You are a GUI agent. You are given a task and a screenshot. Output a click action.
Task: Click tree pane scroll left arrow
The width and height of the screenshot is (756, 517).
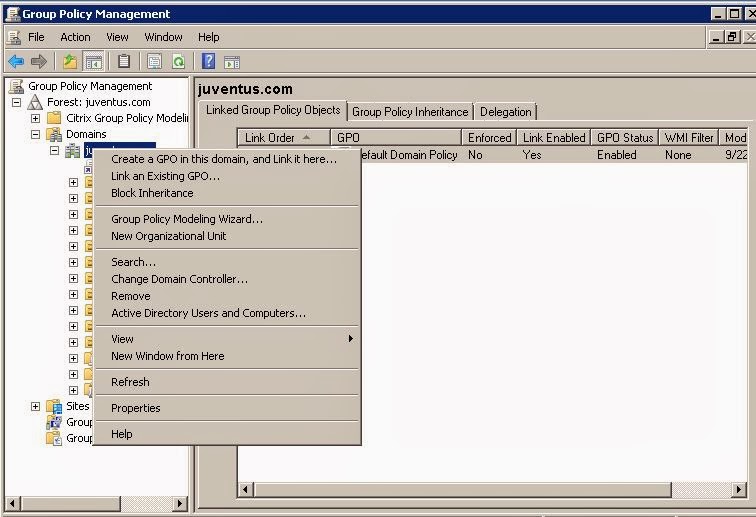click(x=12, y=503)
